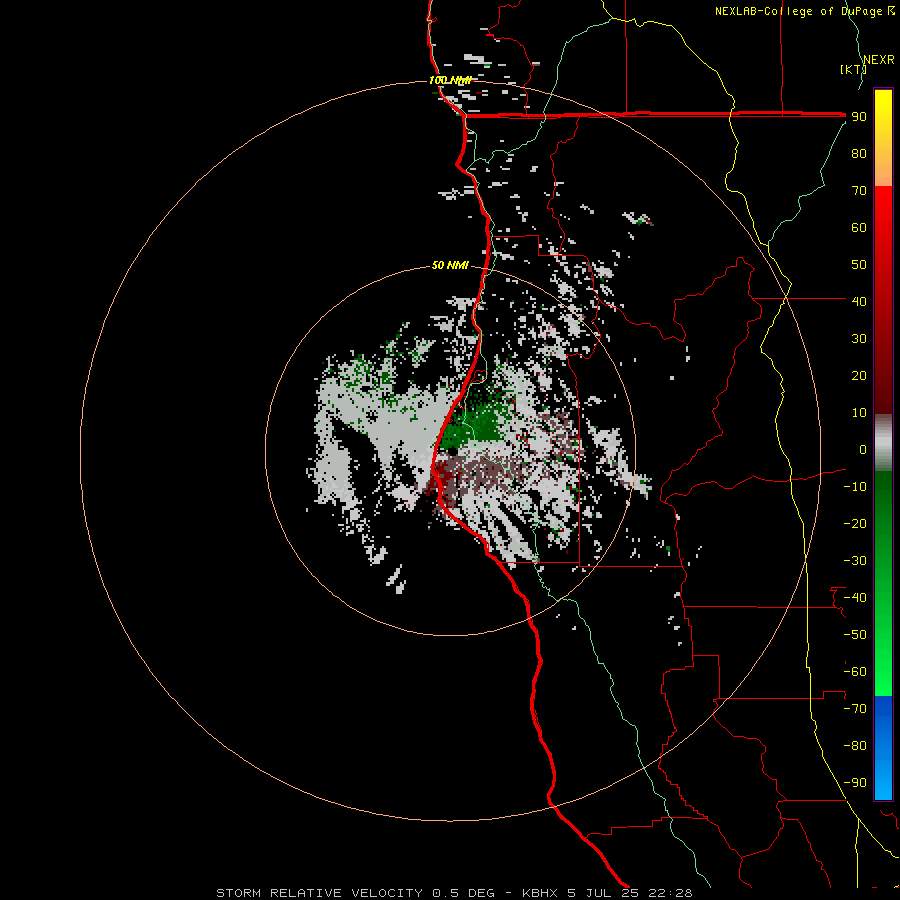900x900 pixels.
Task: Click "0.5 DEG" elevation text in caption
Action: (463, 893)
